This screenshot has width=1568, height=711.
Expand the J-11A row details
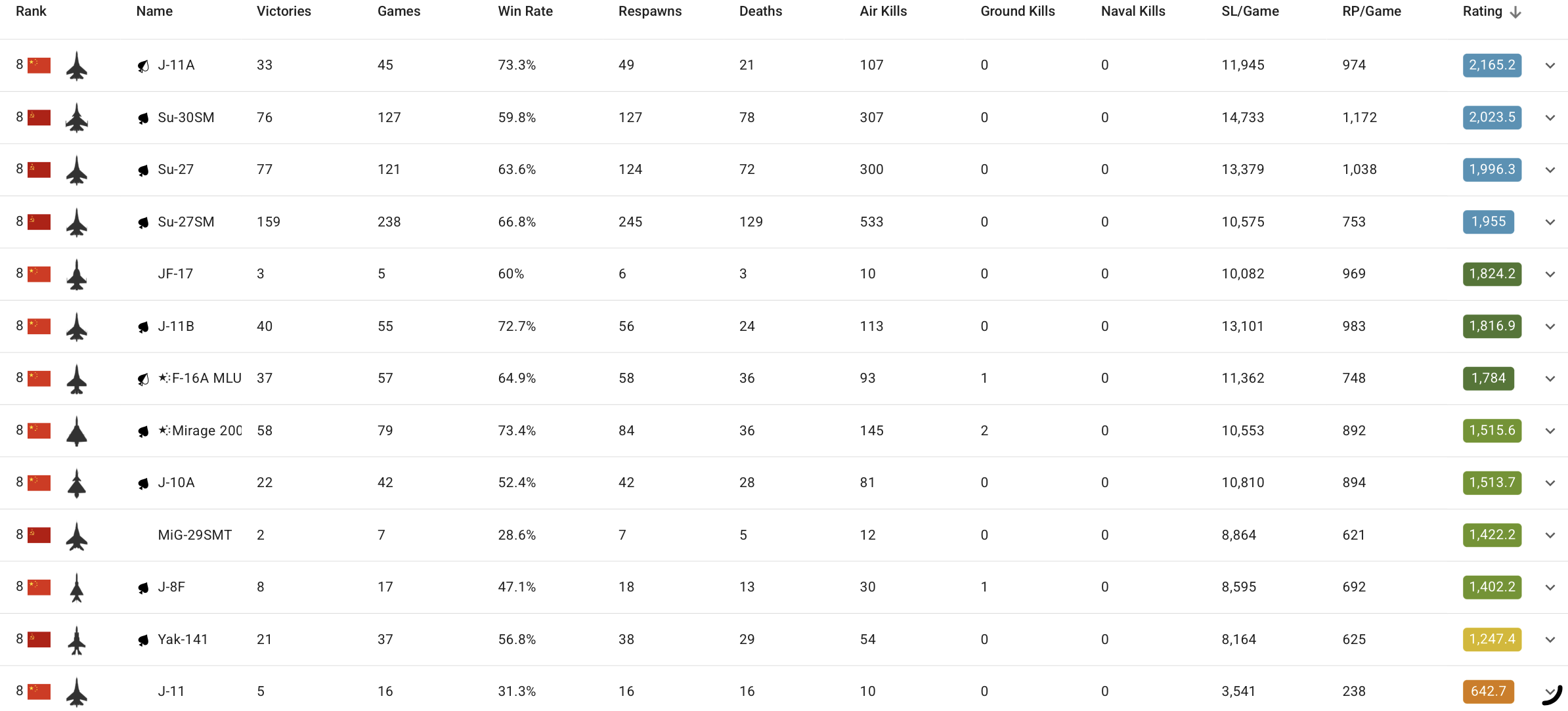click(x=1550, y=66)
